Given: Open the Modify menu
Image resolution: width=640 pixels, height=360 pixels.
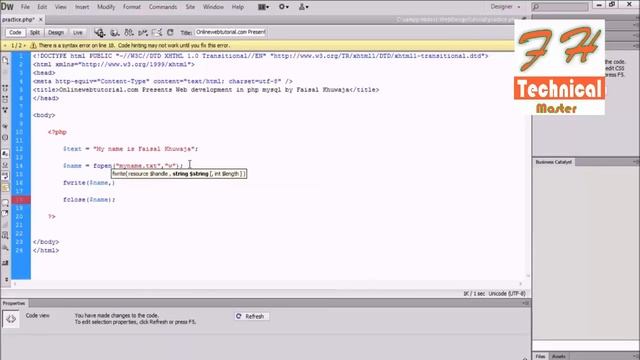Looking at the screenshot, I should point(106,7).
